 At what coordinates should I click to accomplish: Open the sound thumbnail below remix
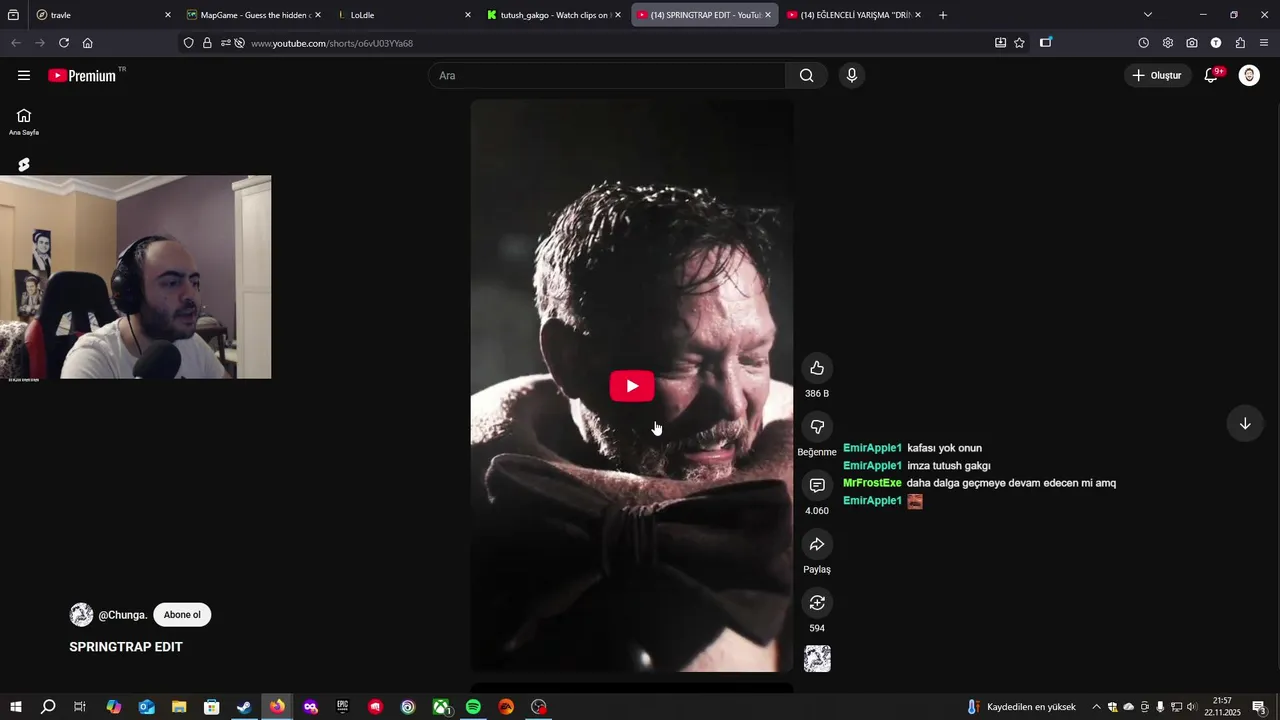[817, 659]
